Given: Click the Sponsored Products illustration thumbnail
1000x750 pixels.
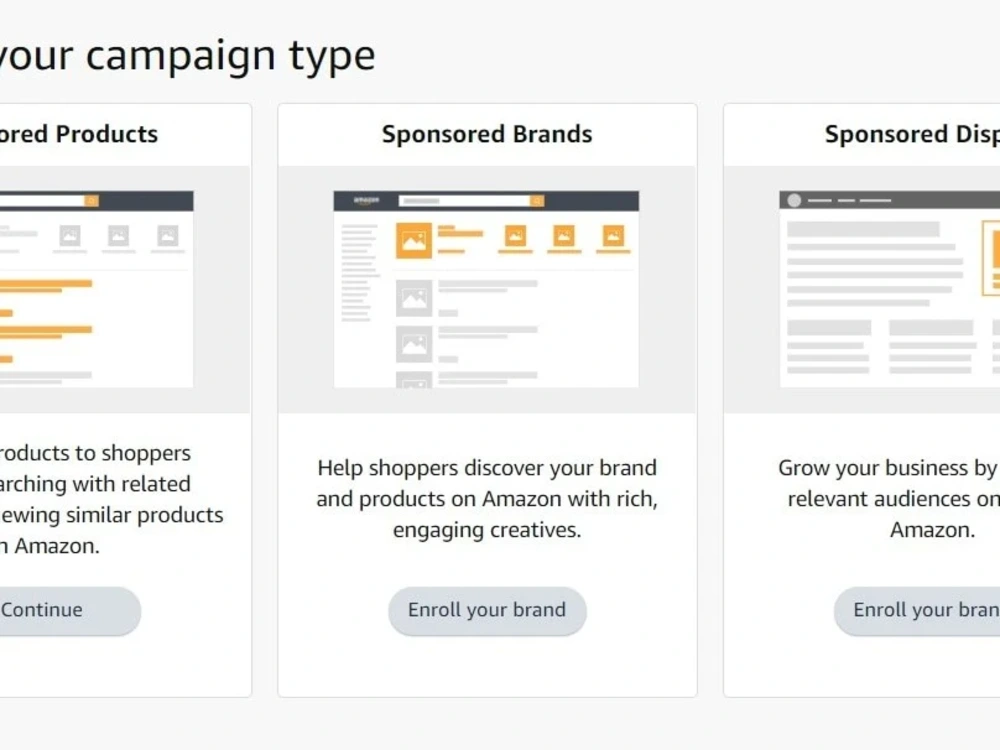Looking at the screenshot, I should click(x=96, y=289).
